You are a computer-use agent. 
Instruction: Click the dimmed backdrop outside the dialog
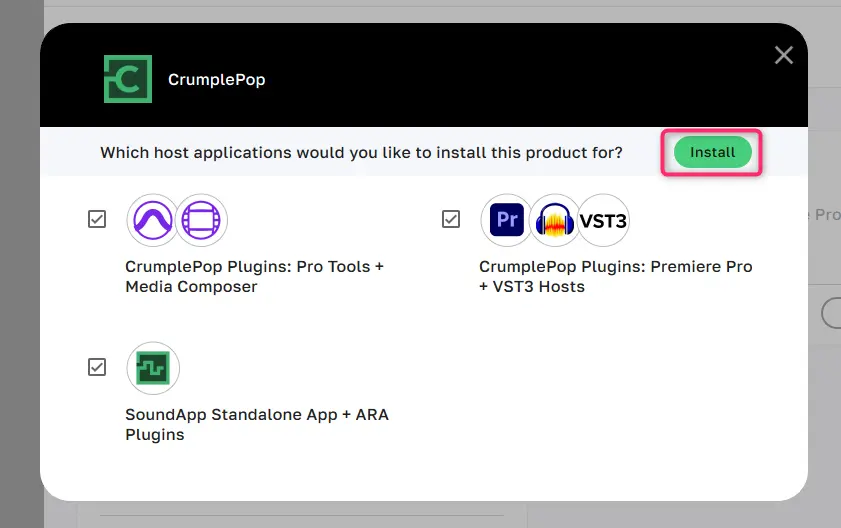(x=21, y=268)
